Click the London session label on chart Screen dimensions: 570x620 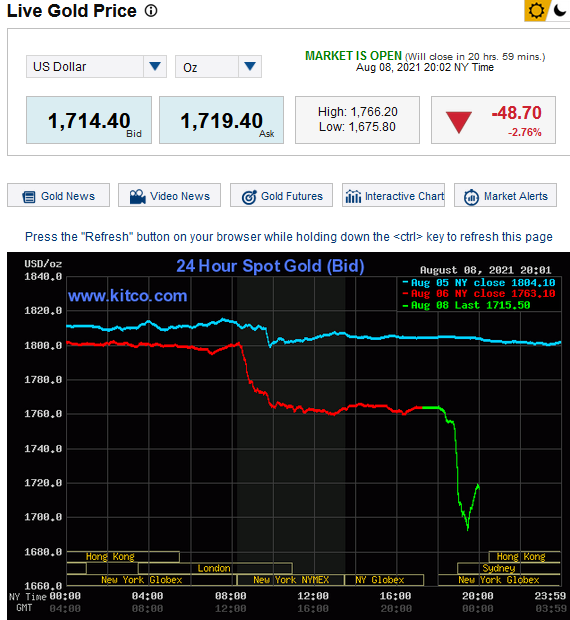[x=214, y=568]
